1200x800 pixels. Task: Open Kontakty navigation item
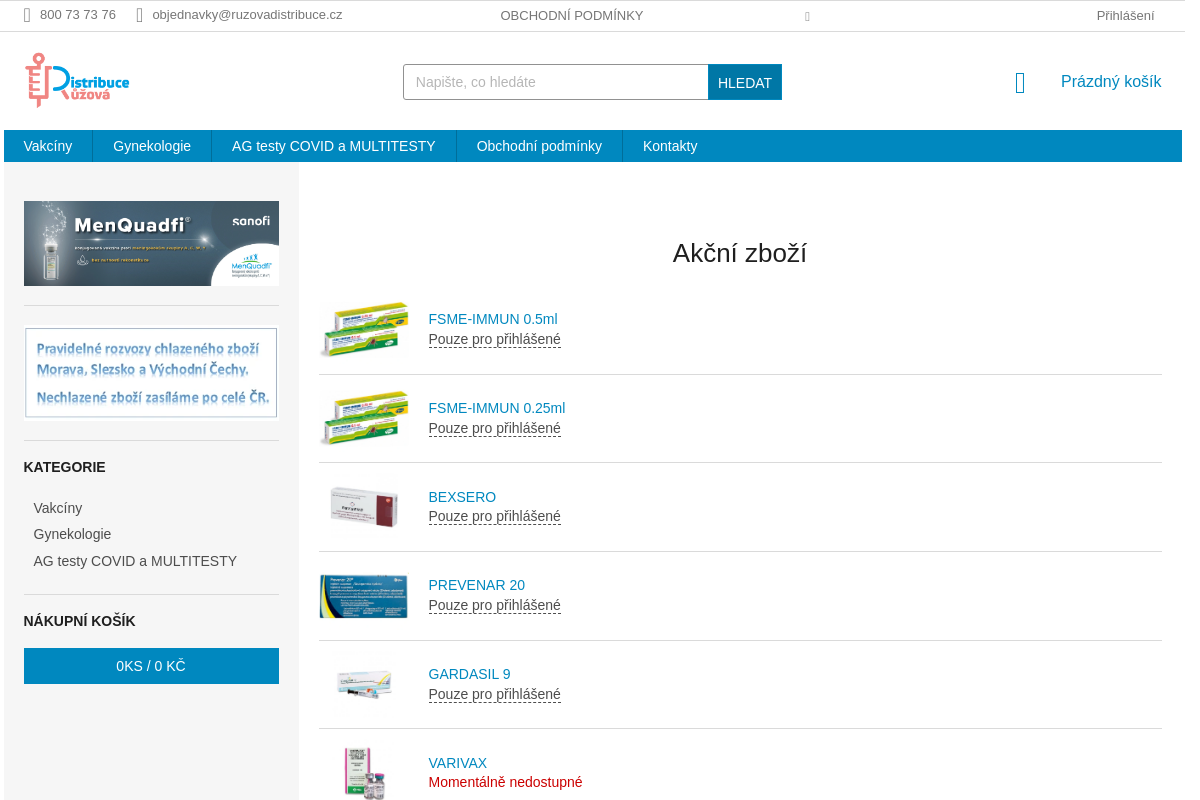pyautogui.click(x=670, y=146)
